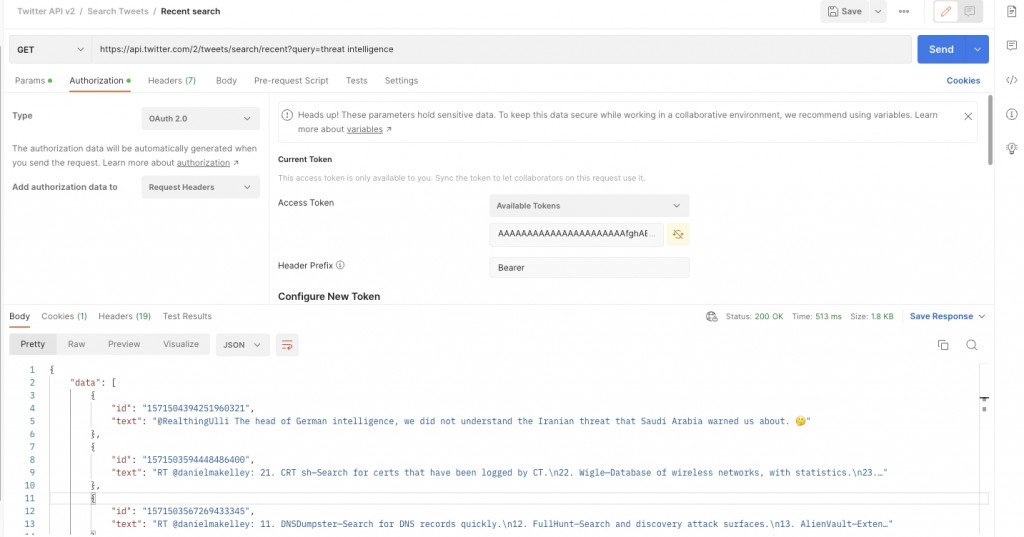This screenshot has width=1024, height=537.
Task: Select the Raw view
Action: pyautogui.click(x=76, y=344)
